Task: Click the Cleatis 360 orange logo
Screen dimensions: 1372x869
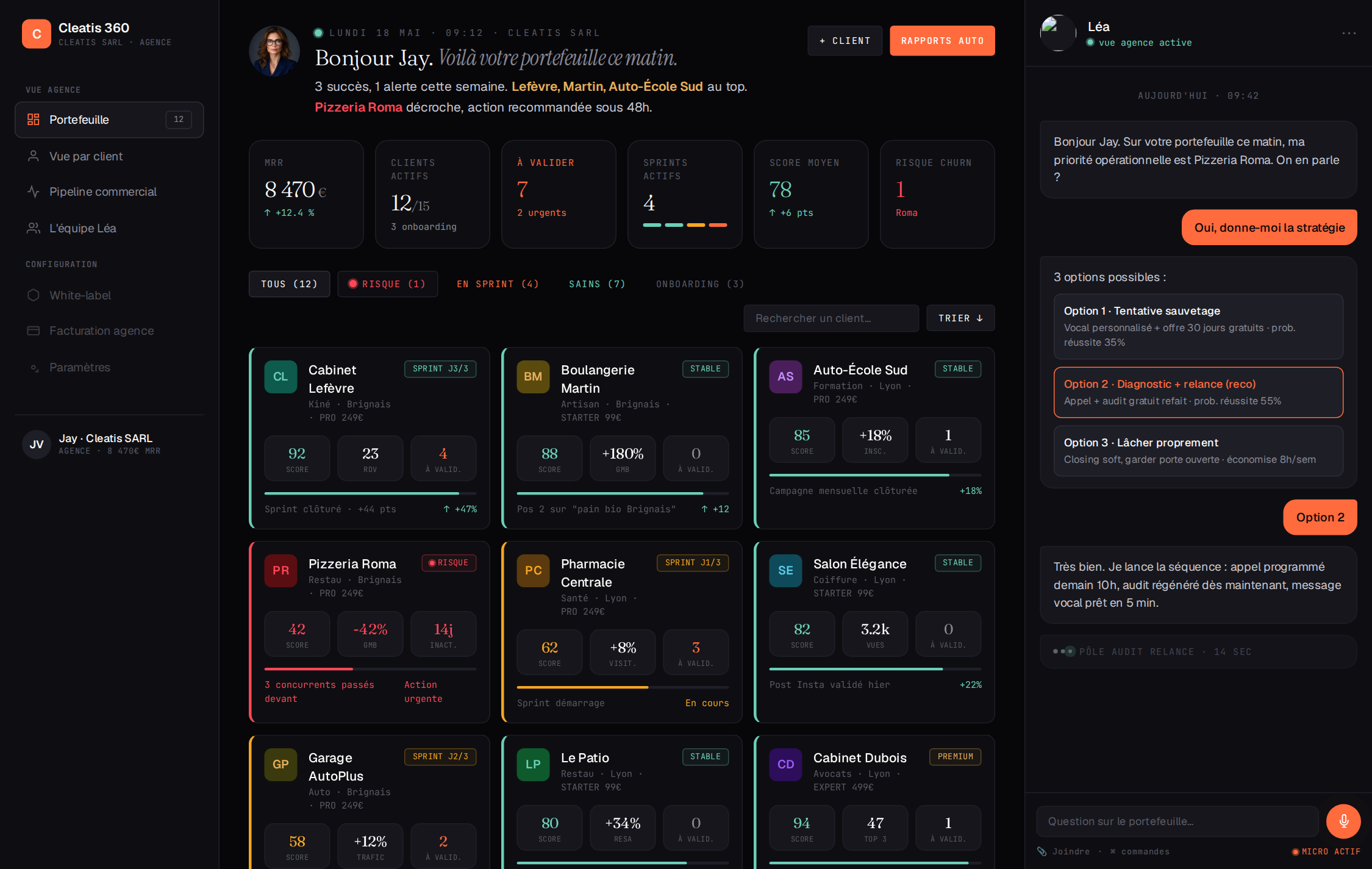Action: pos(37,34)
